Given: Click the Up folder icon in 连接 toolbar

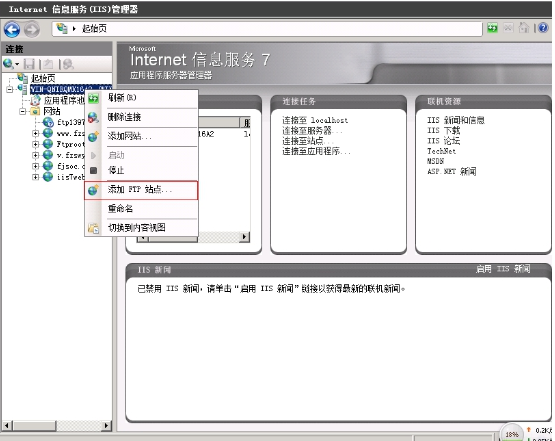Looking at the screenshot, I should tap(48, 64).
